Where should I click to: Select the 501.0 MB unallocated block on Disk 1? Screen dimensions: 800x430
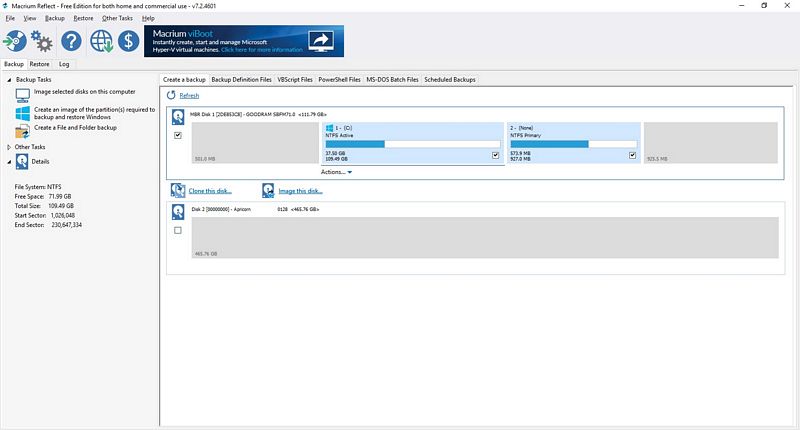[255, 143]
